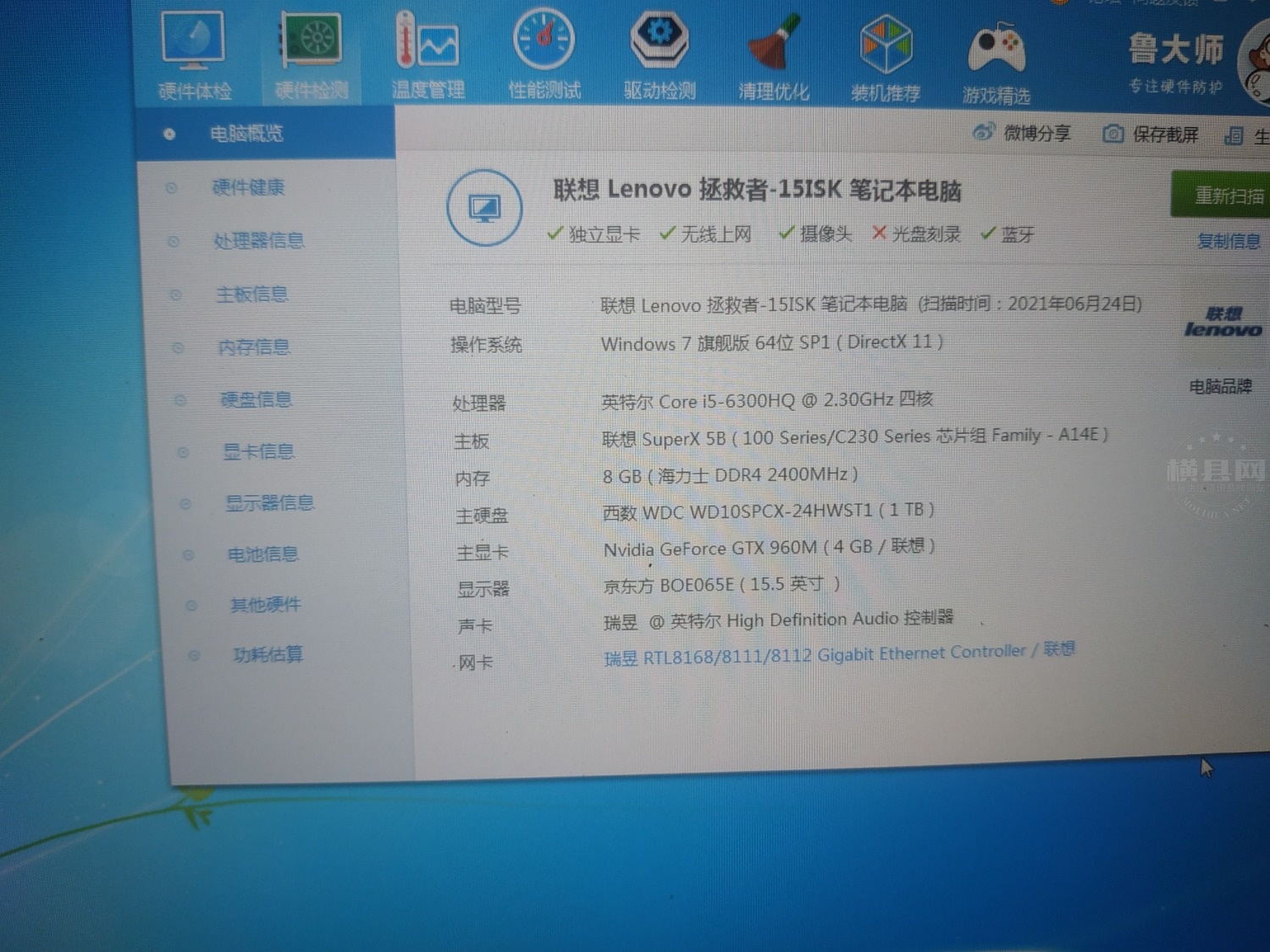Click the 光盘刻录 unavailable item
This screenshot has width=1270, height=952.
pos(916,234)
